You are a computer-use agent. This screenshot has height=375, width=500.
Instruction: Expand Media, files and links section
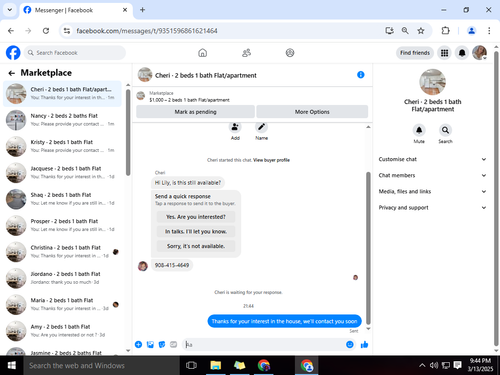pos(432,191)
